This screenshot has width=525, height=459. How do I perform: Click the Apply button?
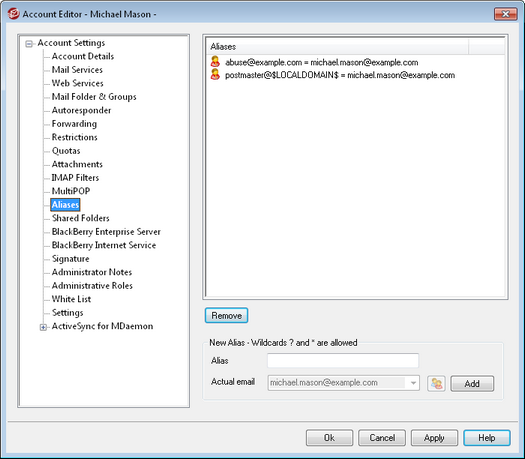[x=434, y=438]
